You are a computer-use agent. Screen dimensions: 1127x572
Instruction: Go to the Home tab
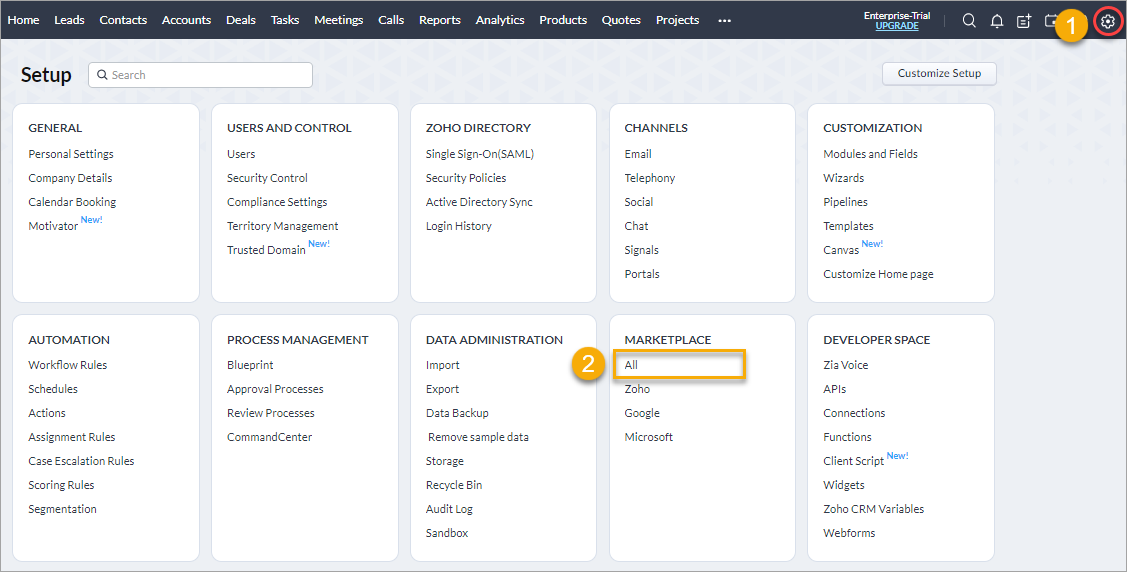(24, 20)
